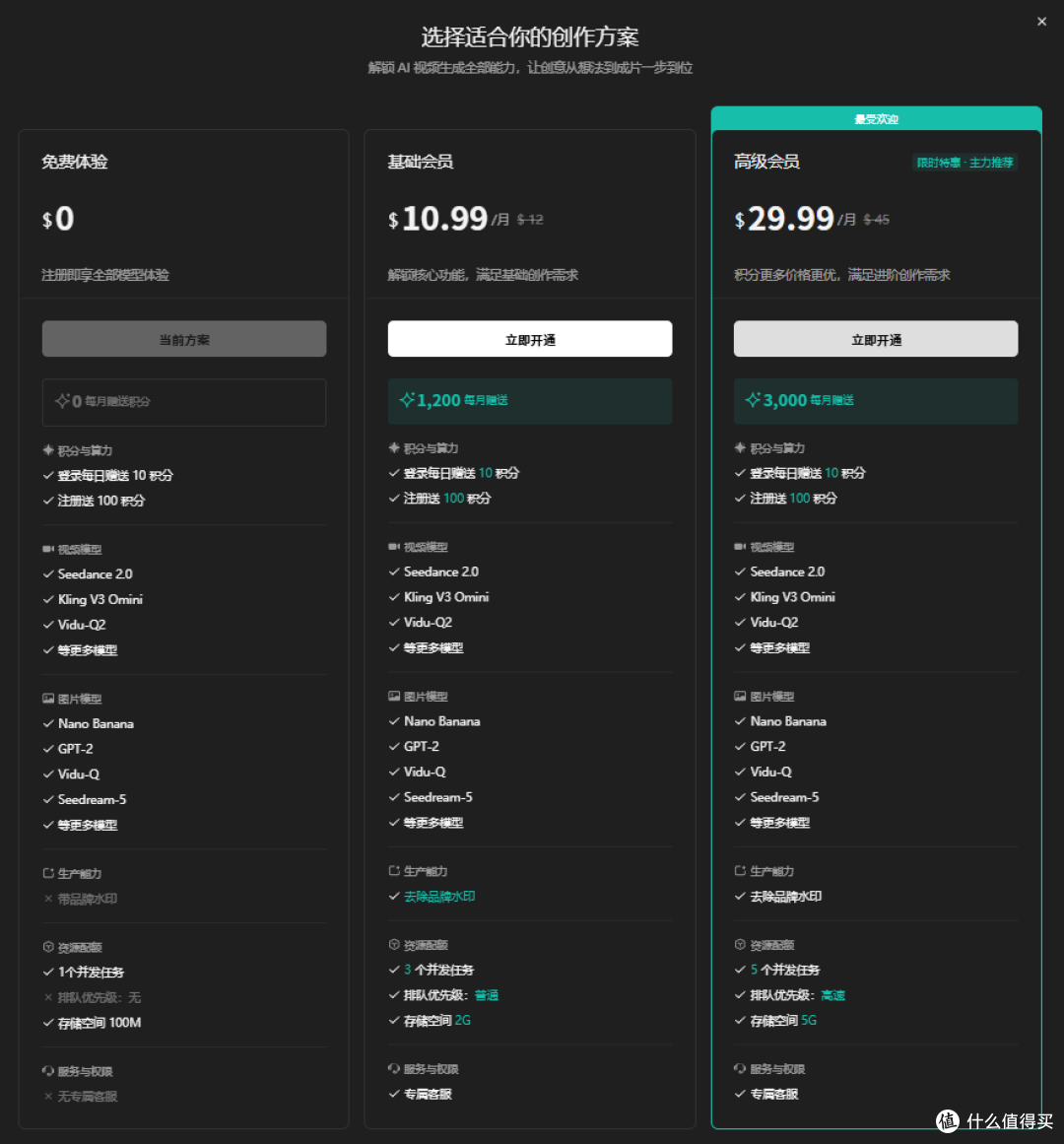The image size is (1064, 1144).
Task: Click 排队优先级：高速 row
Action: [x=789, y=995]
